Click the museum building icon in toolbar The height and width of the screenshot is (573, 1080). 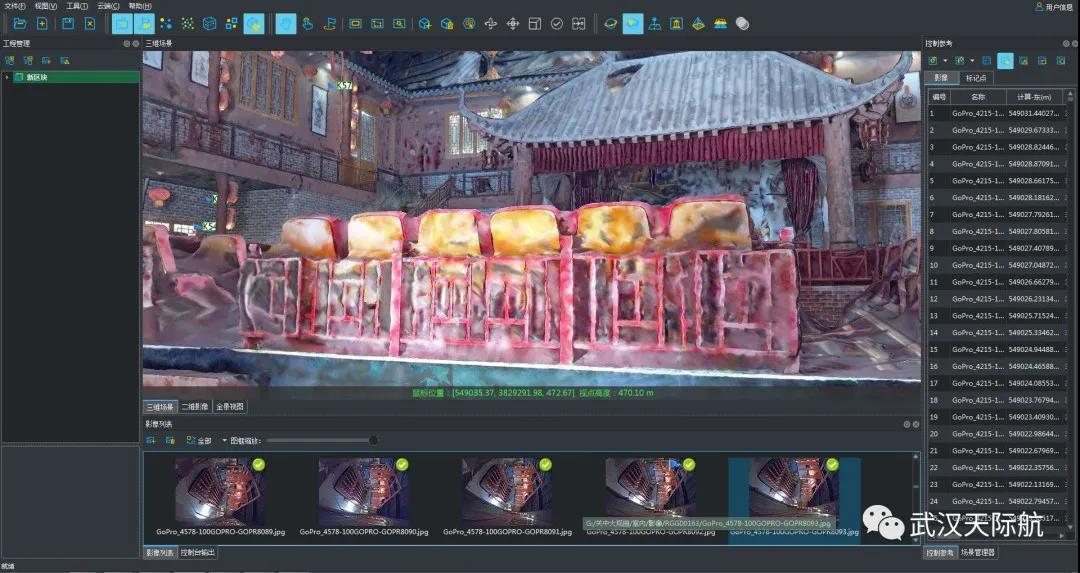pyautogui.click(x=676, y=23)
